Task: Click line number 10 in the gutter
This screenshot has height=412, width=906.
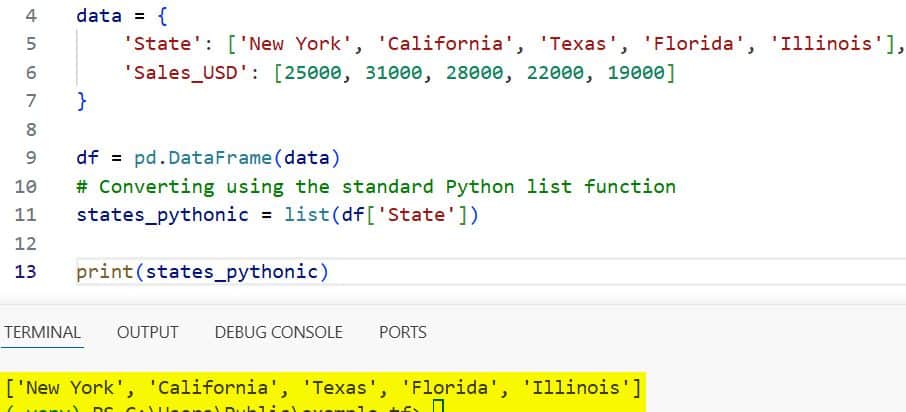Action: pyautogui.click(x=25, y=187)
